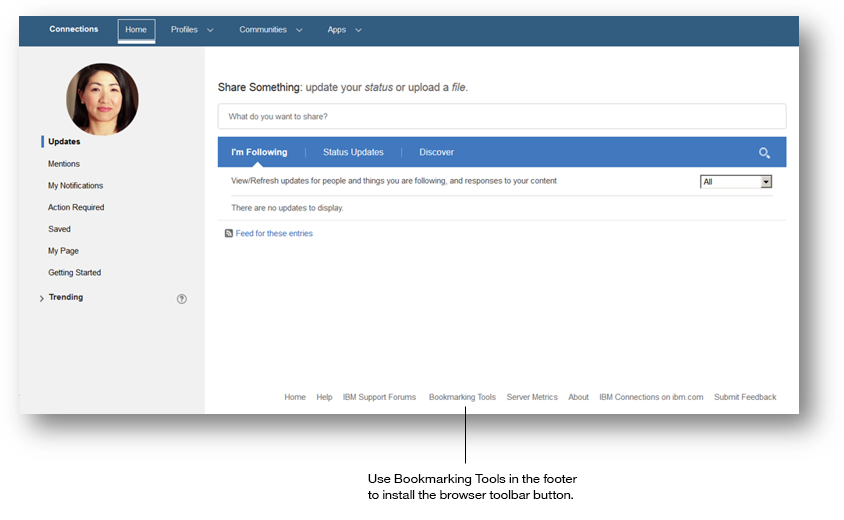Expand the Communities menu
This screenshot has width=844, height=520.
tap(270, 30)
